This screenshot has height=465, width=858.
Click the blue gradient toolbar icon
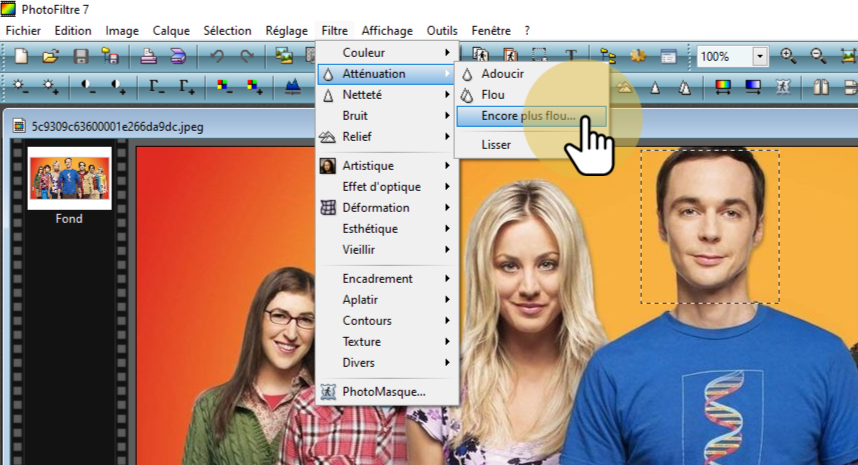753,86
